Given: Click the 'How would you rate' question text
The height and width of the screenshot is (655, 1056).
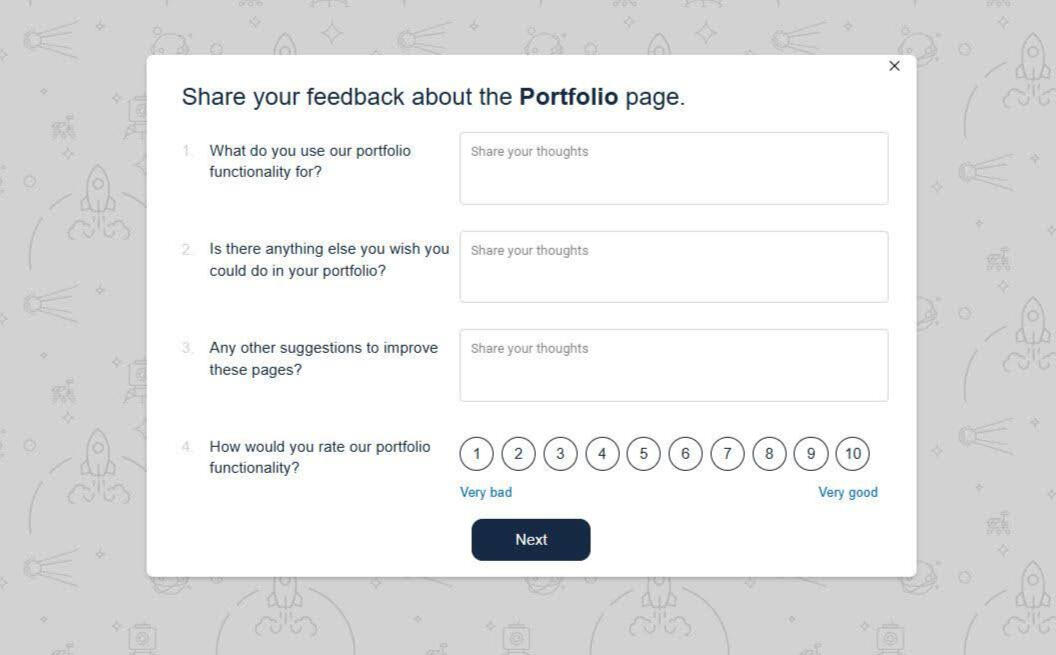Looking at the screenshot, I should (319, 457).
